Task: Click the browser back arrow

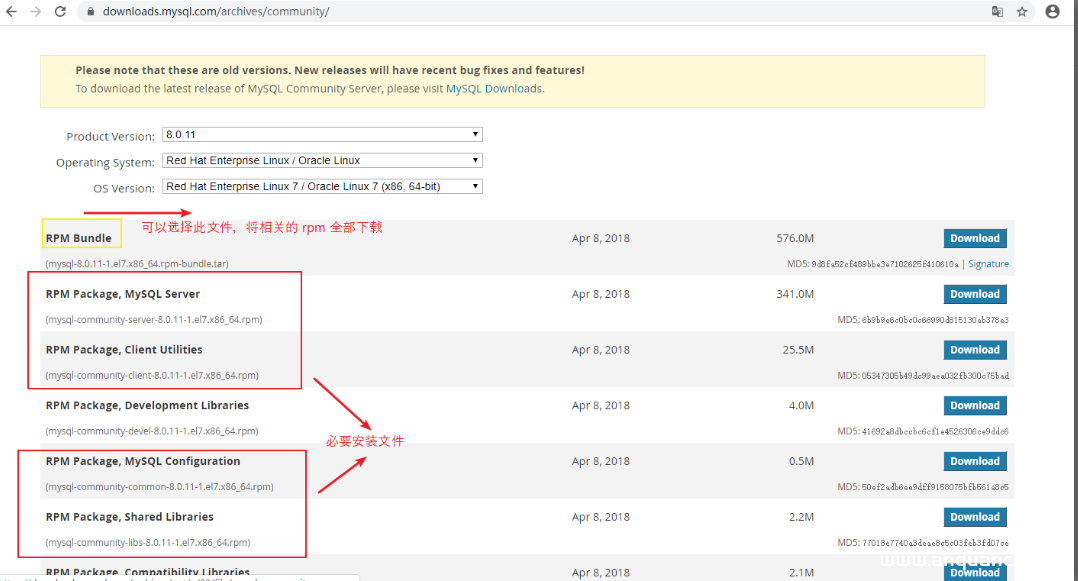Action: pos(12,12)
